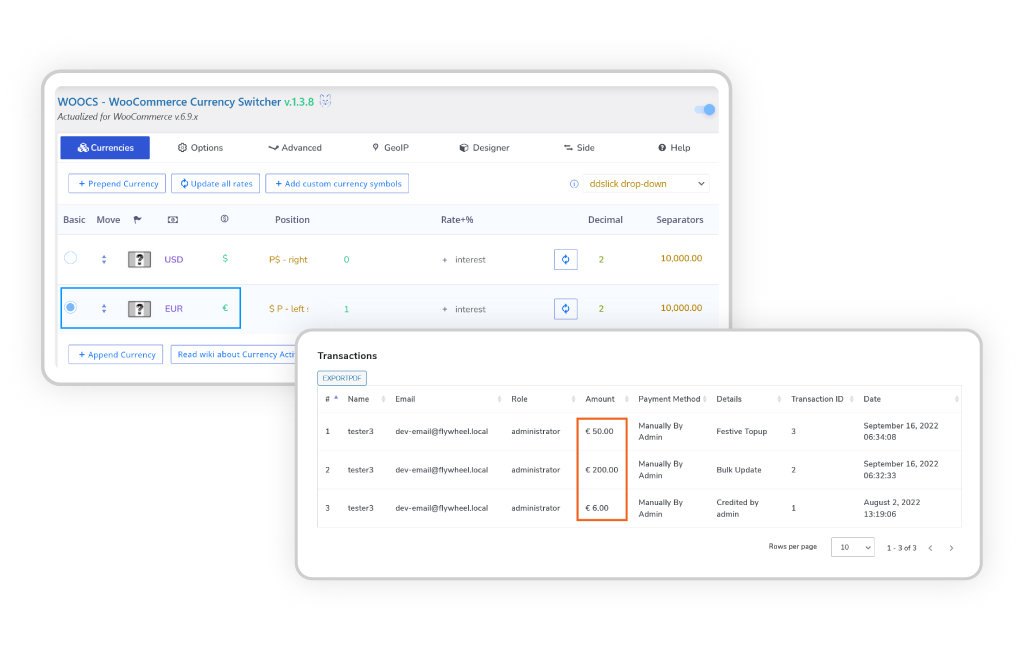
Task: Open USD decimal dropdown
Action: (x=601, y=259)
